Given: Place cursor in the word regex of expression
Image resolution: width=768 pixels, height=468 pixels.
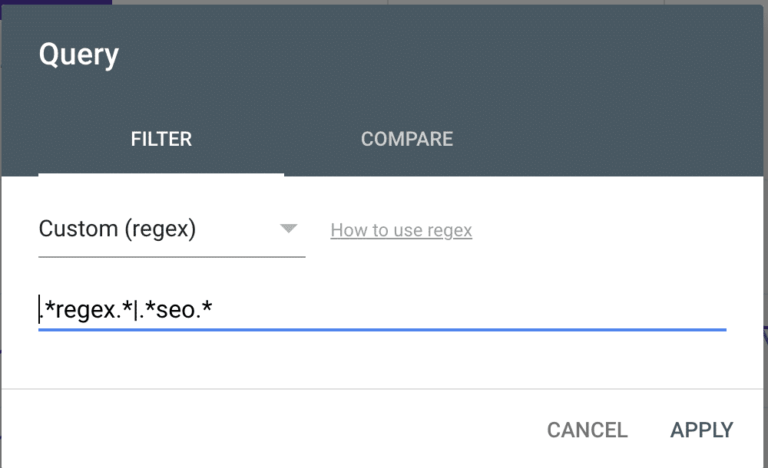Looking at the screenshot, I should coord(84,310).
